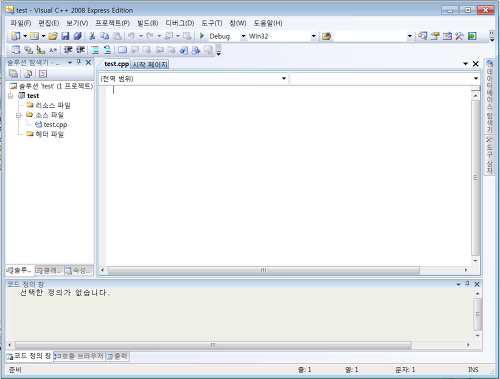The height and width of the screenshot is (379, 500).
Task: Open the New Project icon's dropdown arrow
Action: (x=25, y=36)
